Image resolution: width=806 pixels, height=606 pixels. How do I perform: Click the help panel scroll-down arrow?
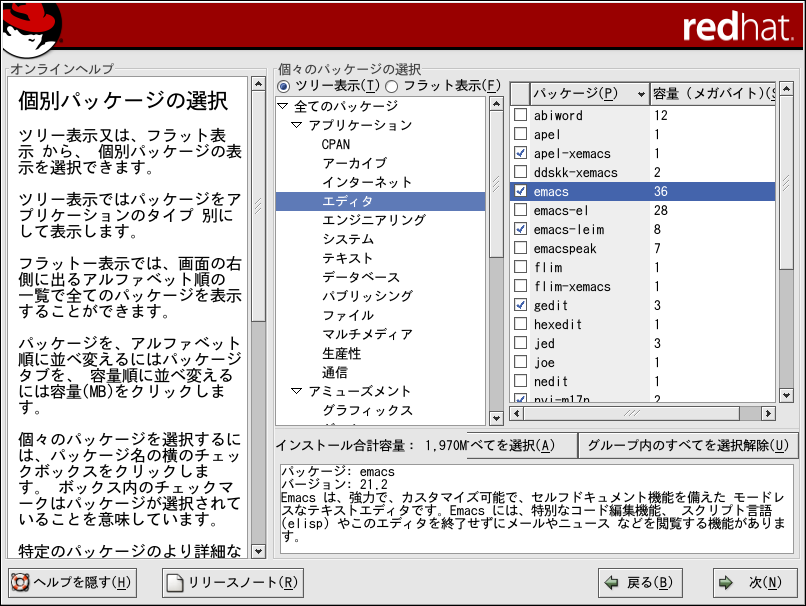259,551
